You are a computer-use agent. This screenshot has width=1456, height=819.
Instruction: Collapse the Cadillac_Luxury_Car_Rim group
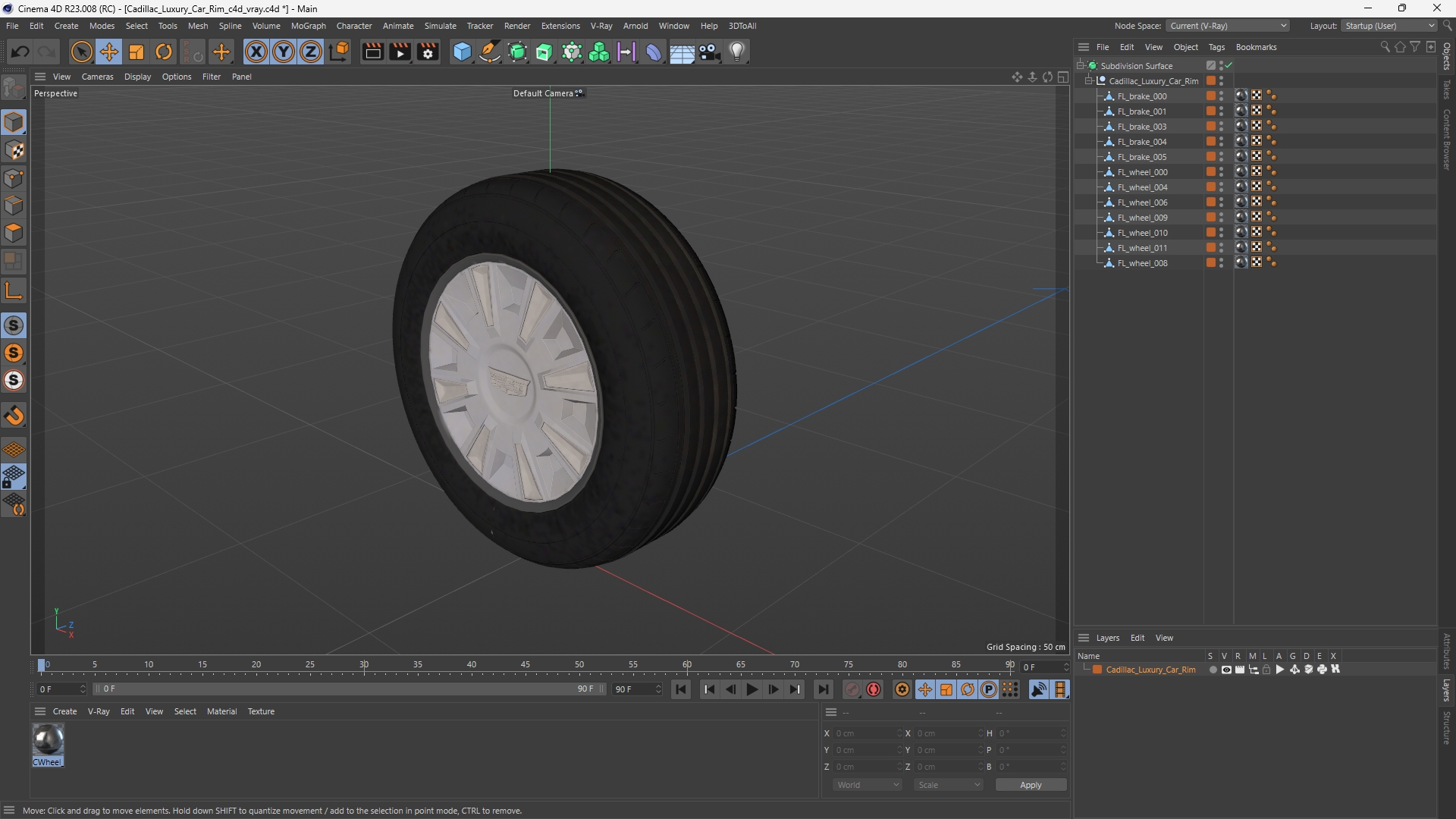(1088, 81)
